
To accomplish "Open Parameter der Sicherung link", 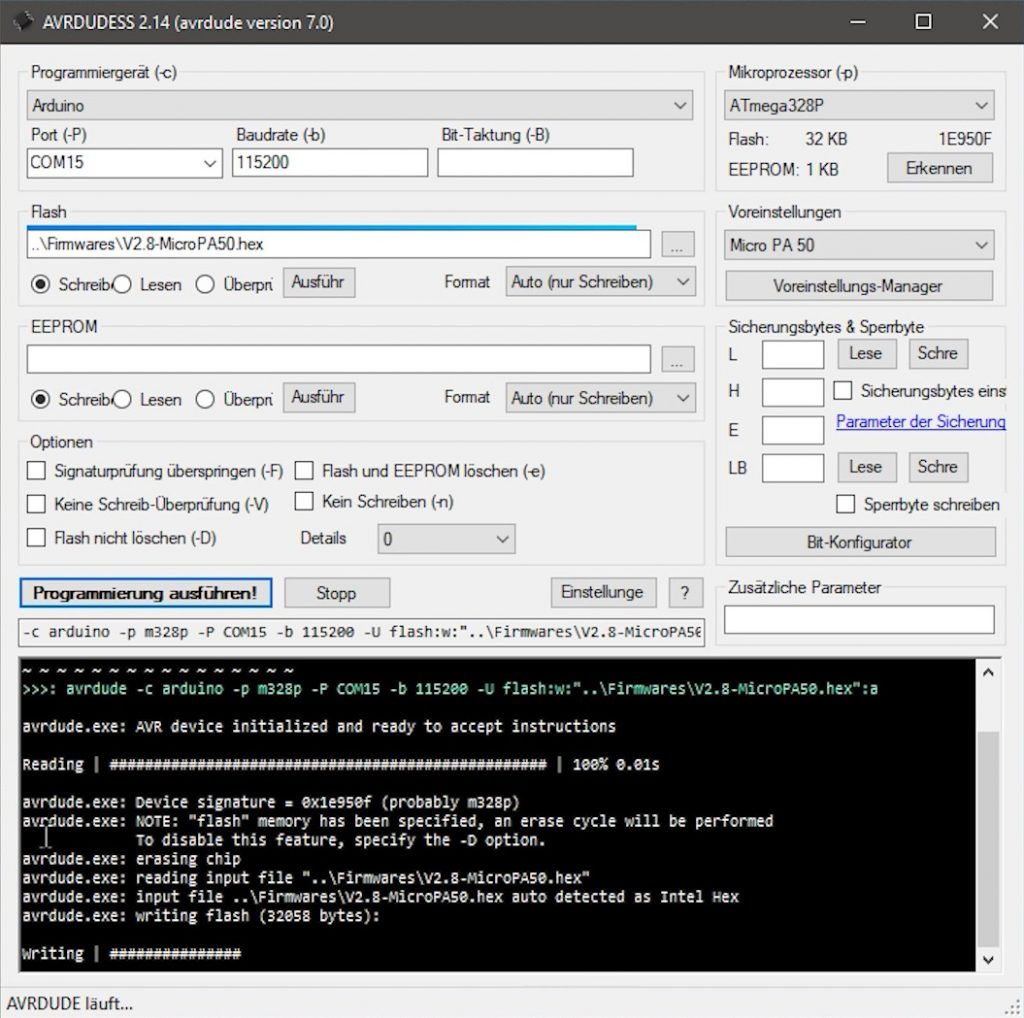I will click(x=920, y=422).
